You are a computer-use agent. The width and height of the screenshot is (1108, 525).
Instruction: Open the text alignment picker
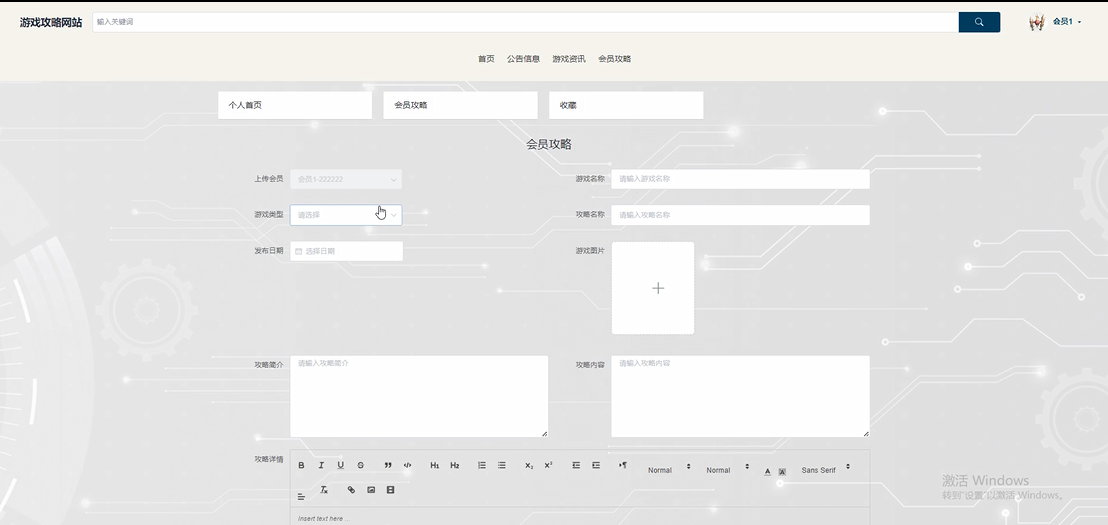point(301,497)
